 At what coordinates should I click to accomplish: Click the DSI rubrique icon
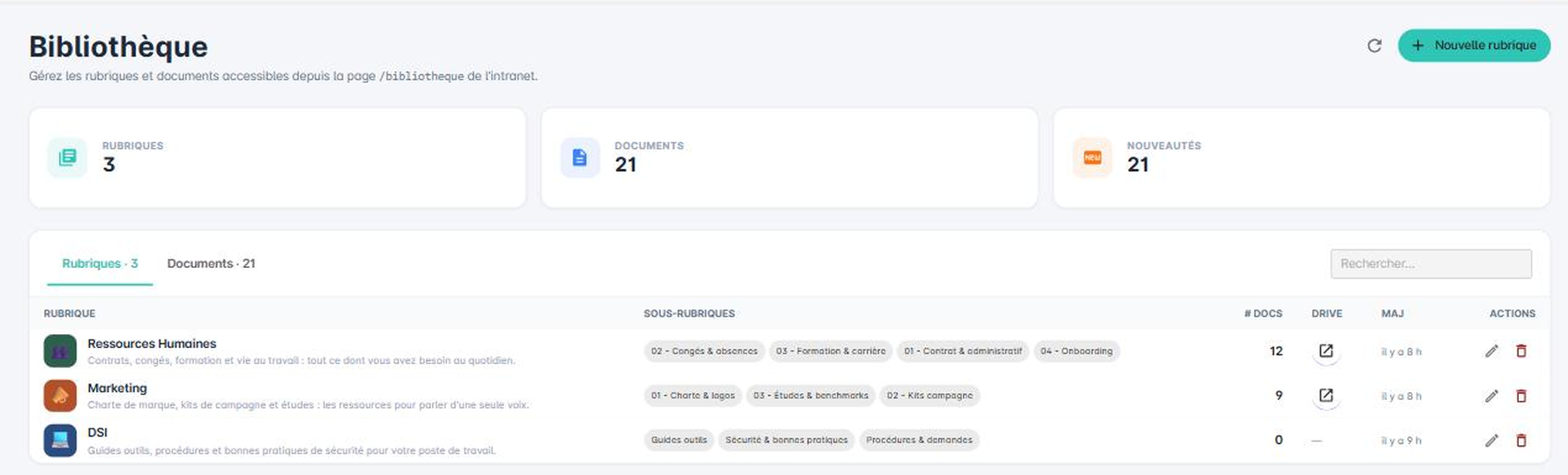pos(60,440)
